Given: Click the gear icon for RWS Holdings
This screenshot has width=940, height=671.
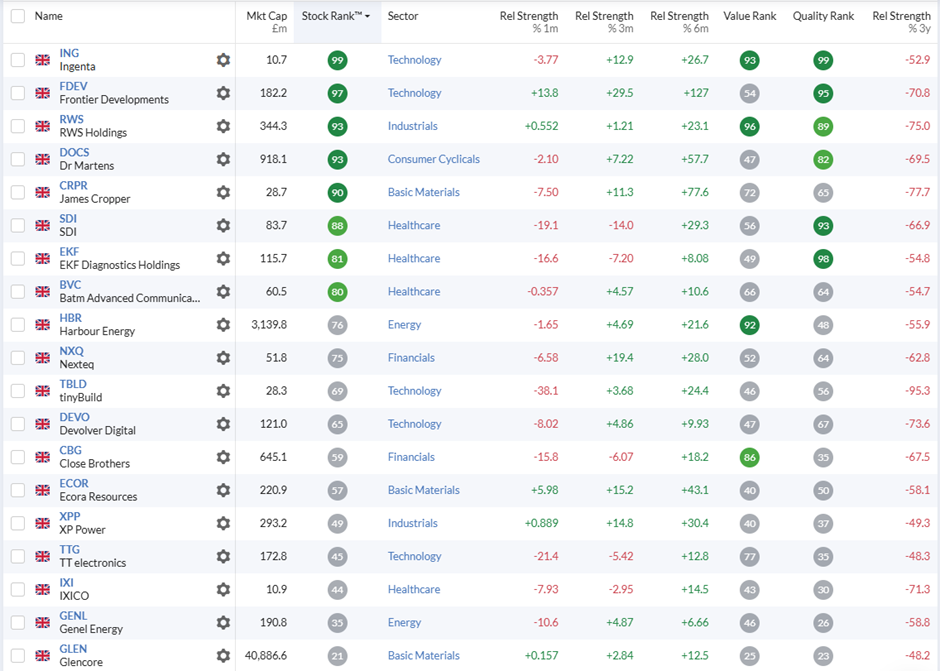Looking at the screenshot, I should coord(223,126).
